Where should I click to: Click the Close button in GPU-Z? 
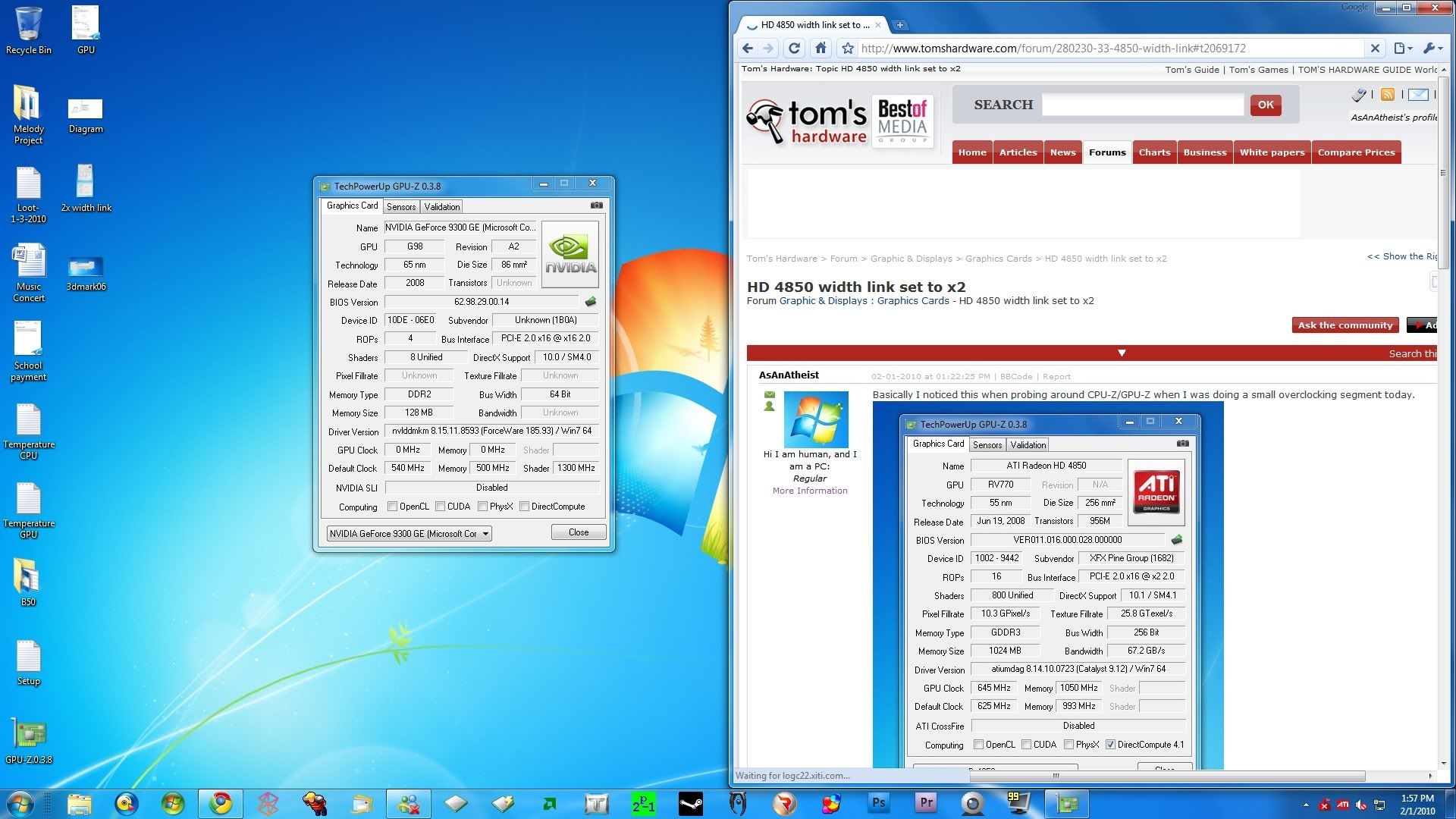[x=579, y=532]
